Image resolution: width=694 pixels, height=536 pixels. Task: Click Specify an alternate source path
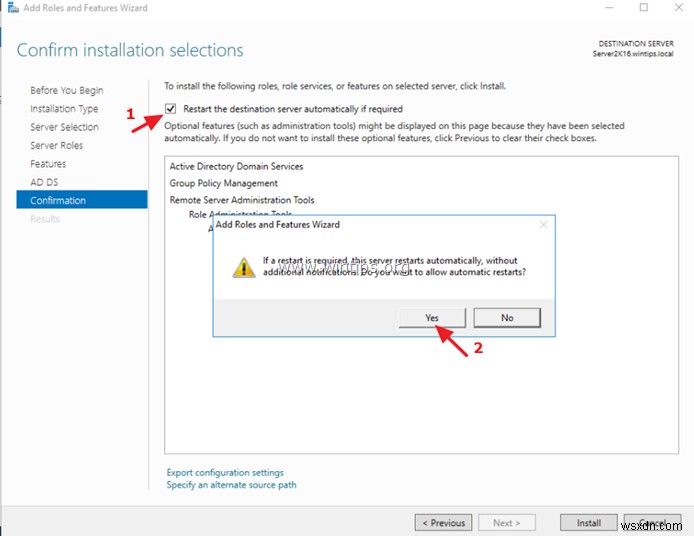(x=231, y=485)
